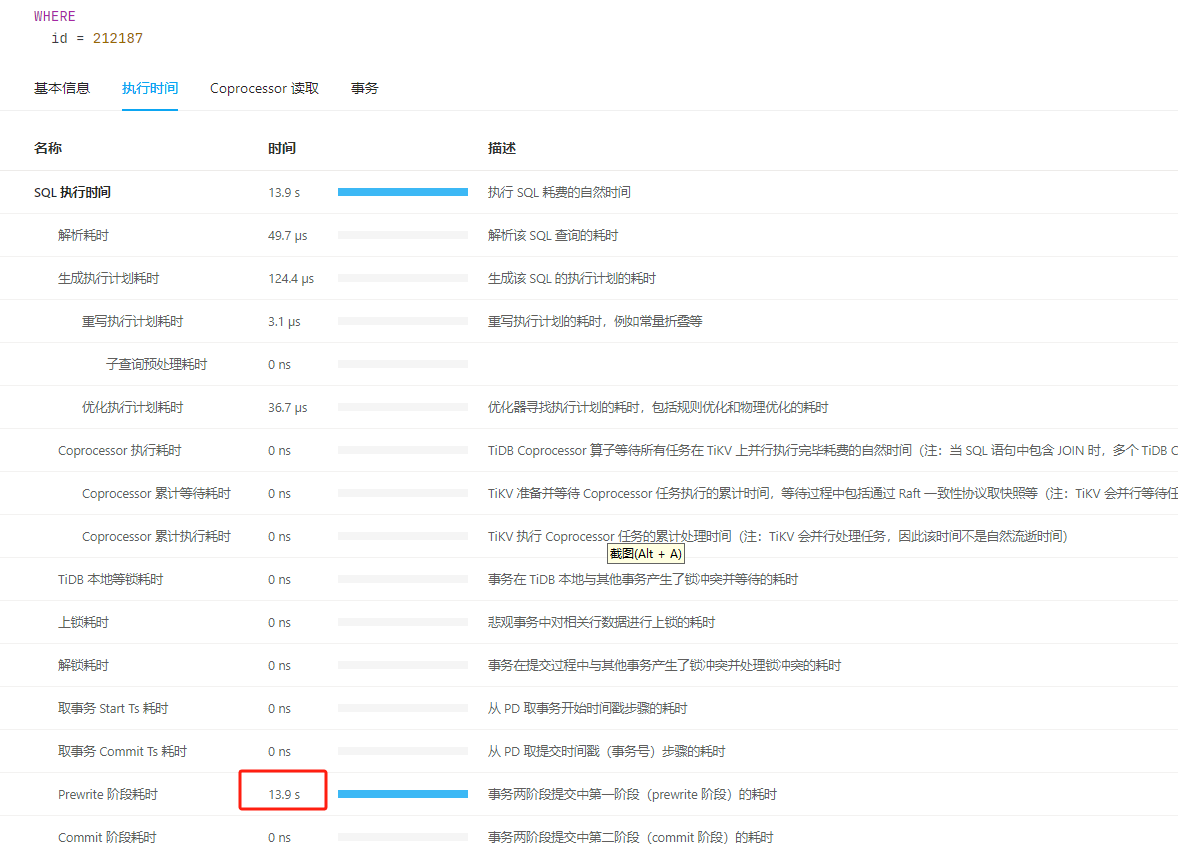
Task: Click the 取事务 Commit Ts 耗时 label
Action: (x=122, y=751)
